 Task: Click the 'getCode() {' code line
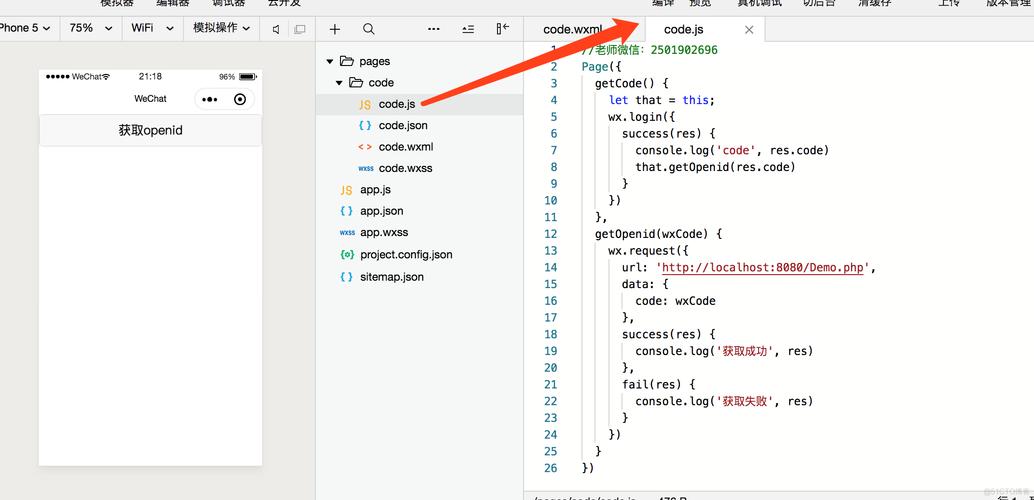point(632,83)
